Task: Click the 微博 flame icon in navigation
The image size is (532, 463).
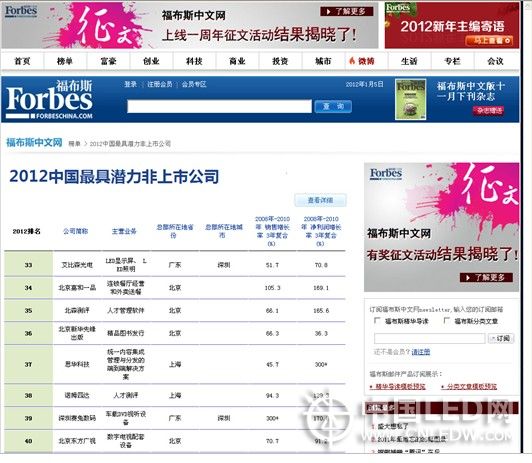Action: [x=352, y=61]
